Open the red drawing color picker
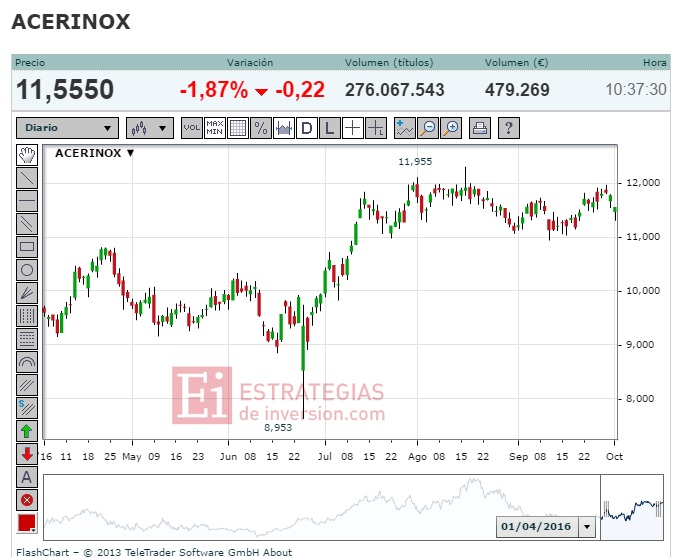 27,523
